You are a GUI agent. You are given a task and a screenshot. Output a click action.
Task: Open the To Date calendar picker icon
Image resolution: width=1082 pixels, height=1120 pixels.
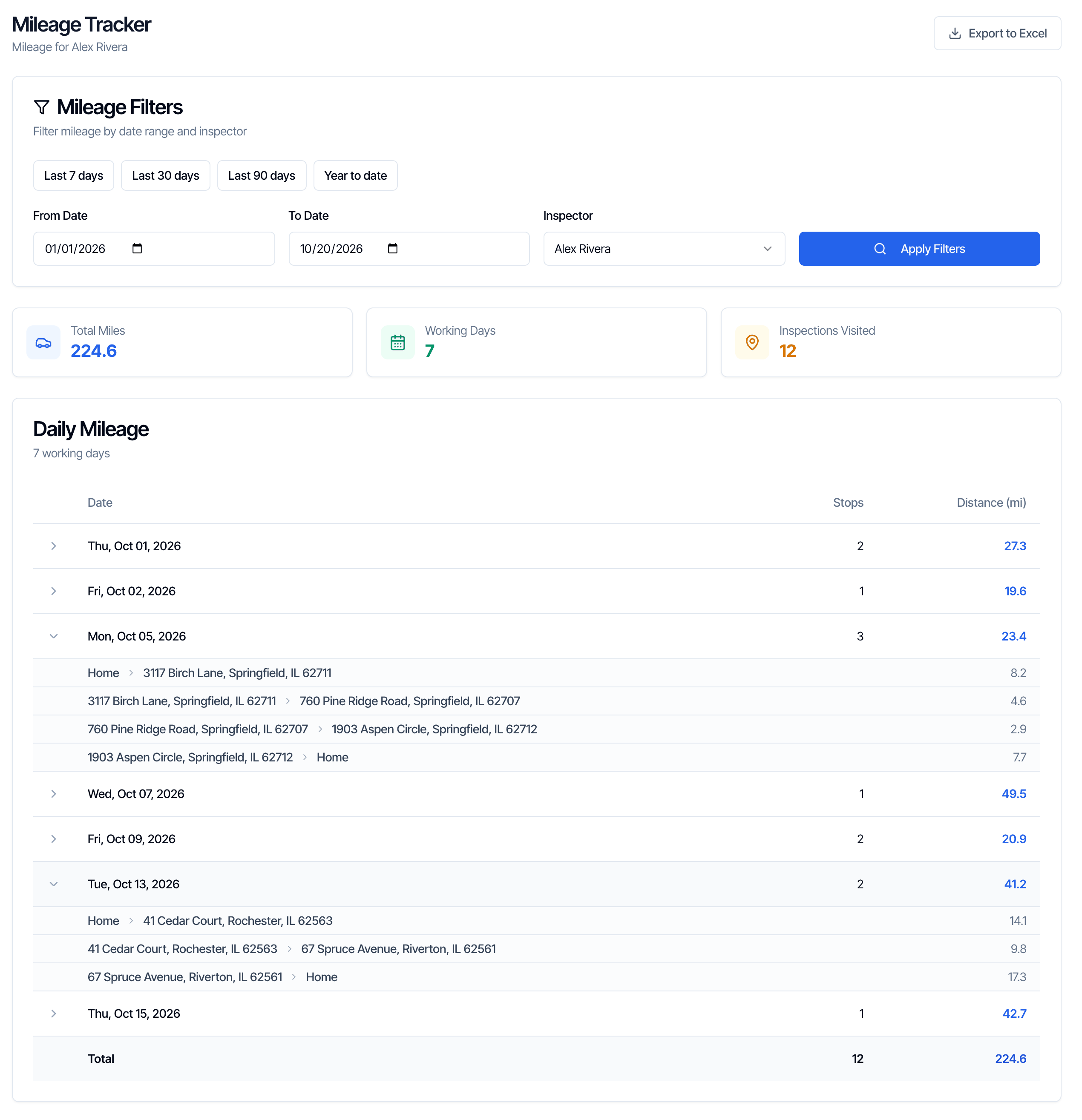click(392, 249)
